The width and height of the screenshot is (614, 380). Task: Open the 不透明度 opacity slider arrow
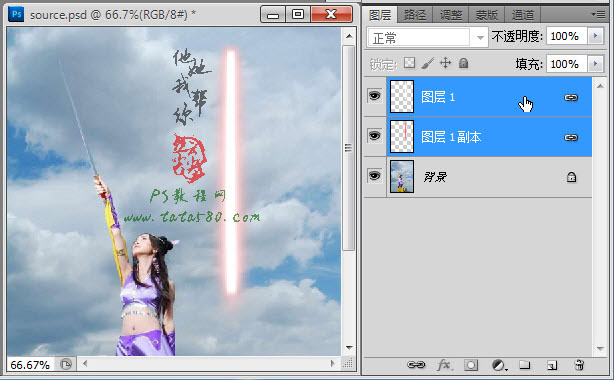click(x=596, y=36)
